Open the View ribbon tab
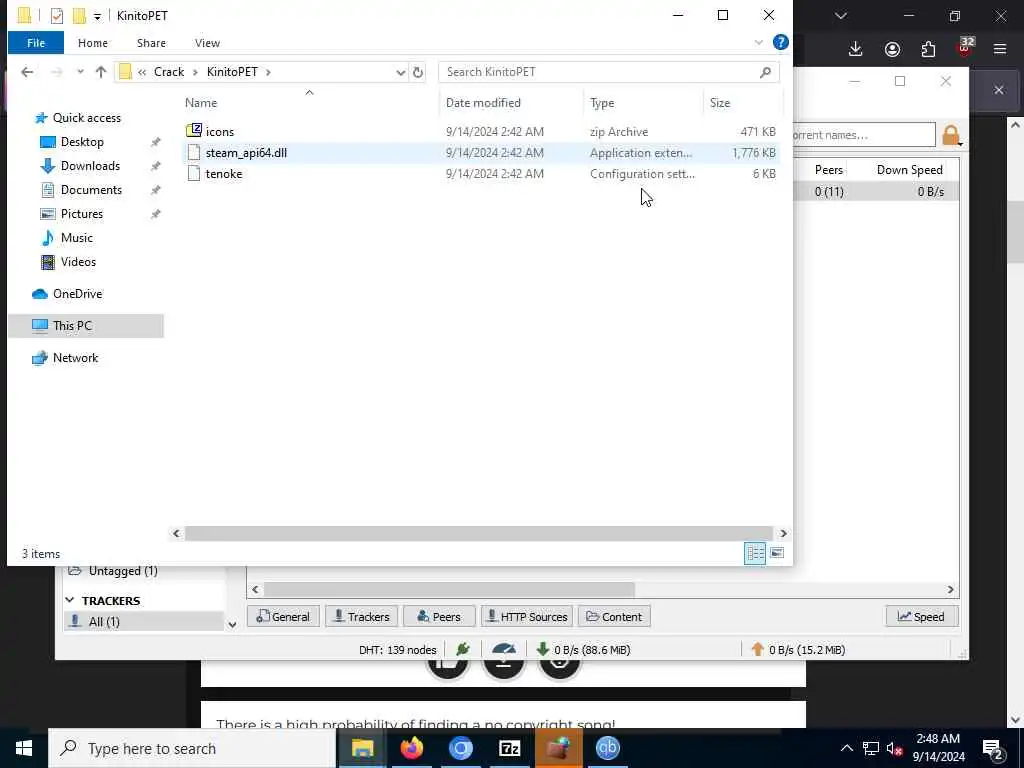 [207, 43]
